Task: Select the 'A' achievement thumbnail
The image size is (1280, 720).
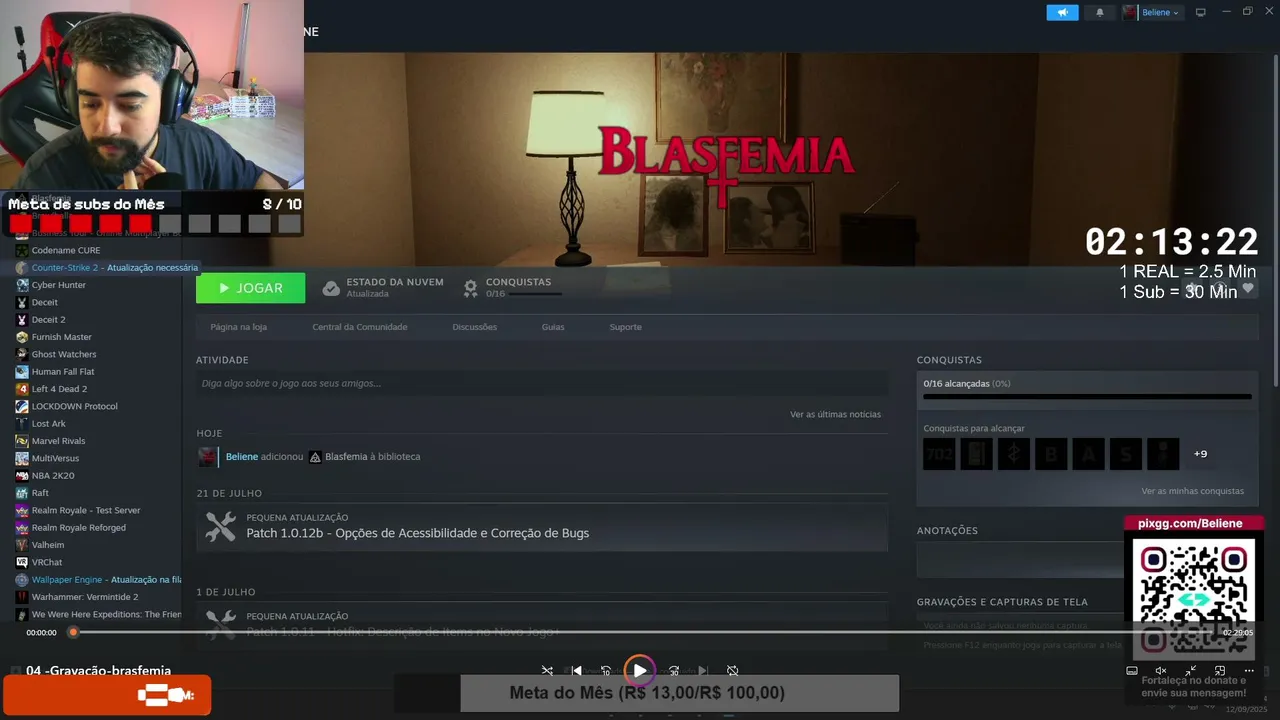Action: (x=1088, y=454)
